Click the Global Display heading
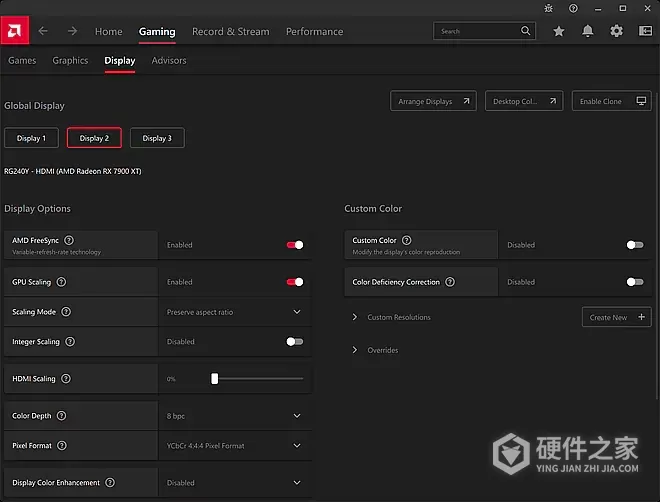 click(35, 106)
